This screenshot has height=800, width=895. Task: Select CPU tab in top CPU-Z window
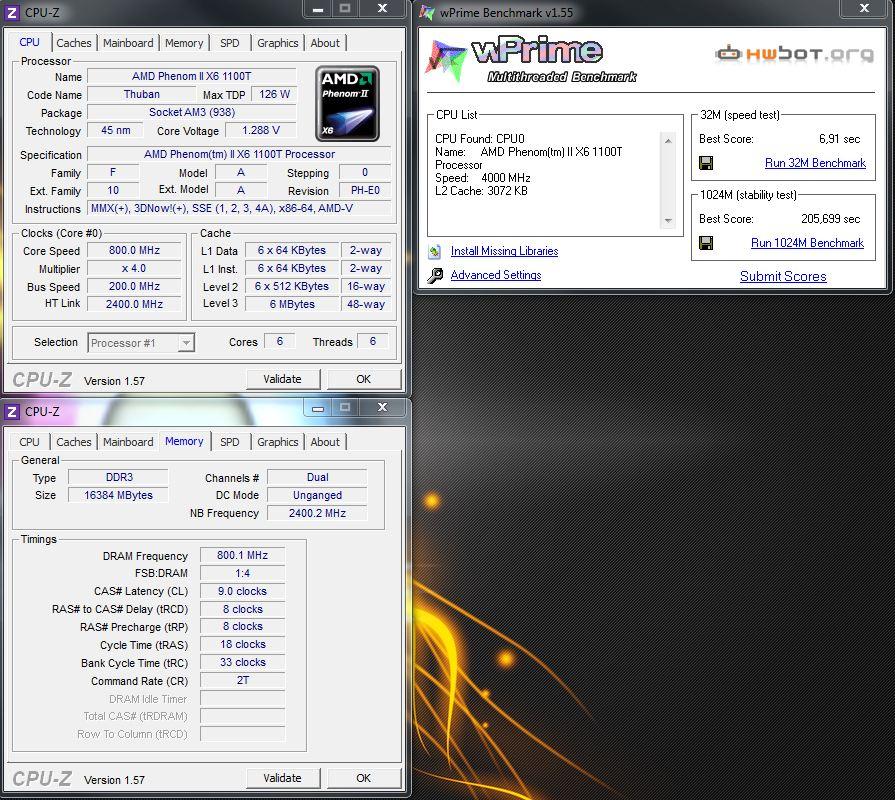(x=30, y=42)
